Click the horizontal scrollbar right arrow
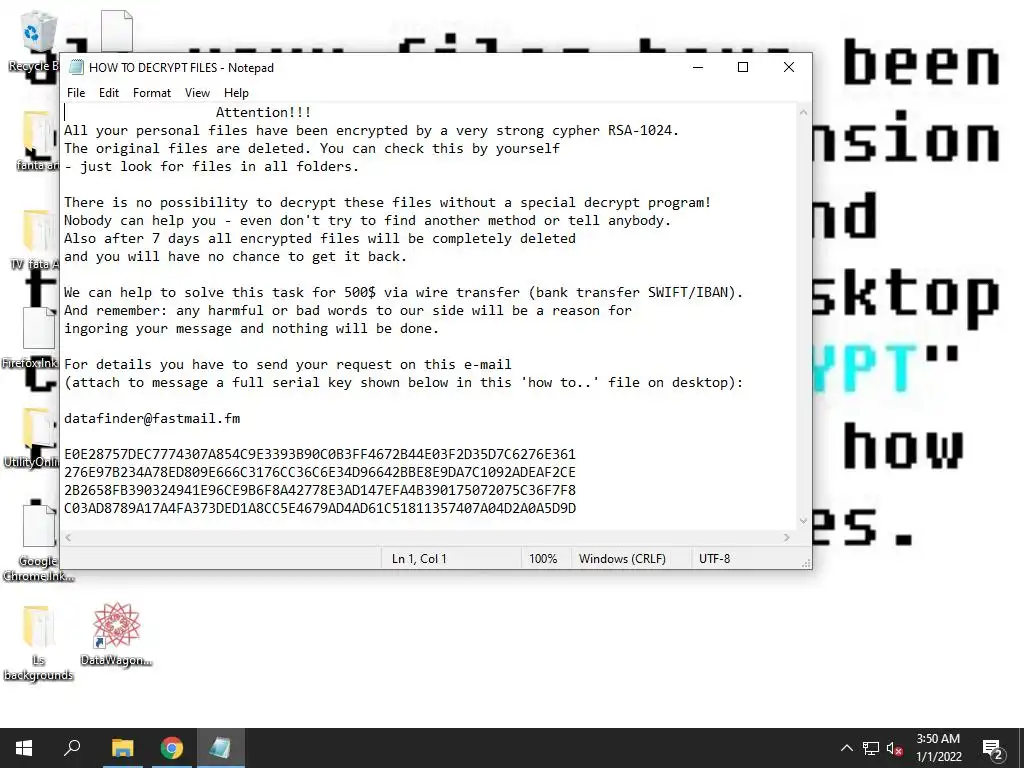1024x768 pixels. [x=787, y=537]
